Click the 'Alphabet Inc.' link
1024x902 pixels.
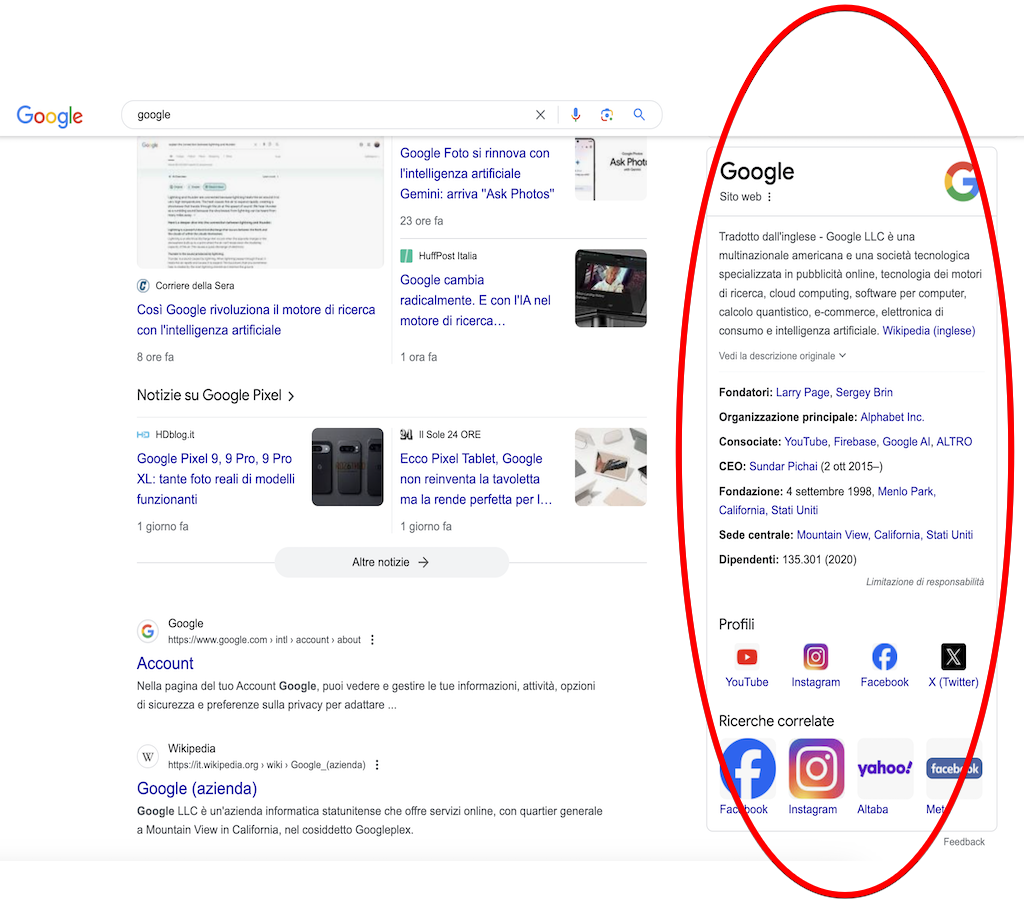[x=892, y=417]
